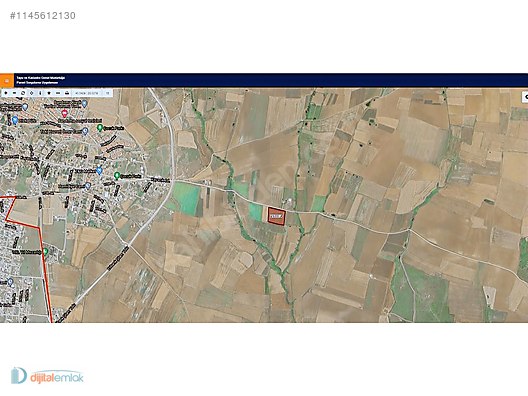The height and width of the screenshot is (396, 528).
Task: Select the circle-slash clear tool
Action: 23,93
